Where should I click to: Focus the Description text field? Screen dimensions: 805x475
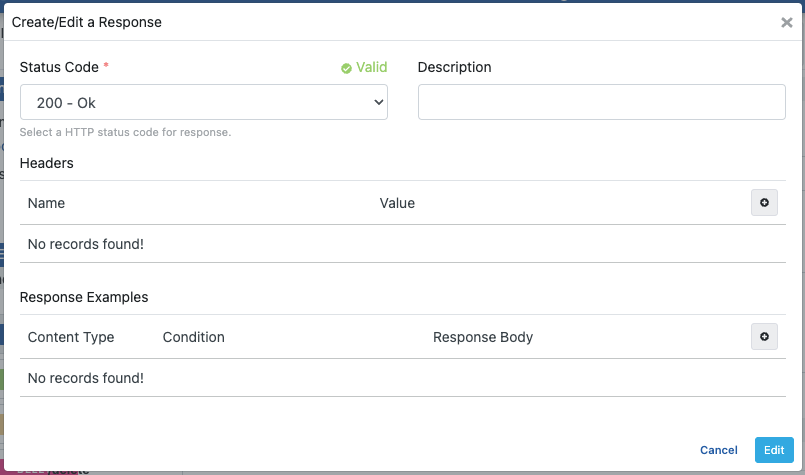[601, 102]
